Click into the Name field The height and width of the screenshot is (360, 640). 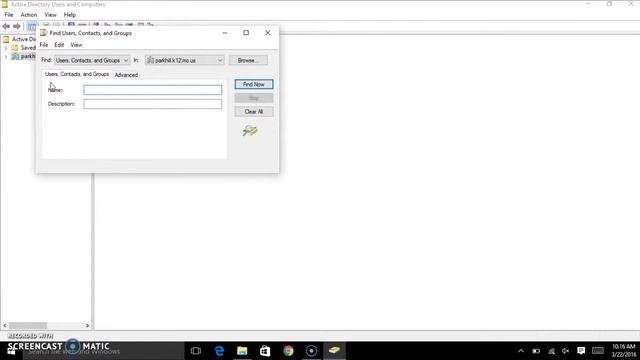153,90
